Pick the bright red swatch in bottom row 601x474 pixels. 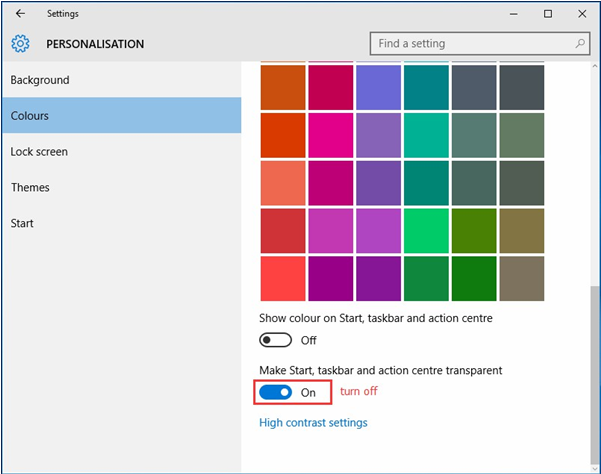[283, 279]
